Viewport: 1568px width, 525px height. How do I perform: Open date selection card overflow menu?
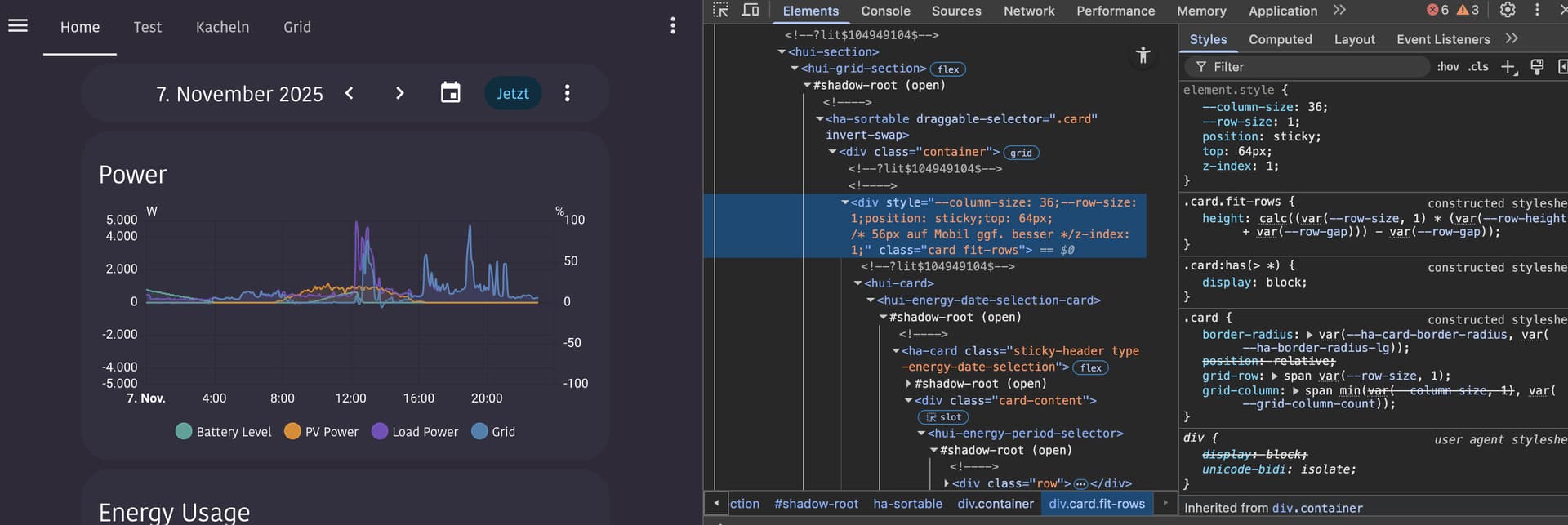(x=567, y=93)
